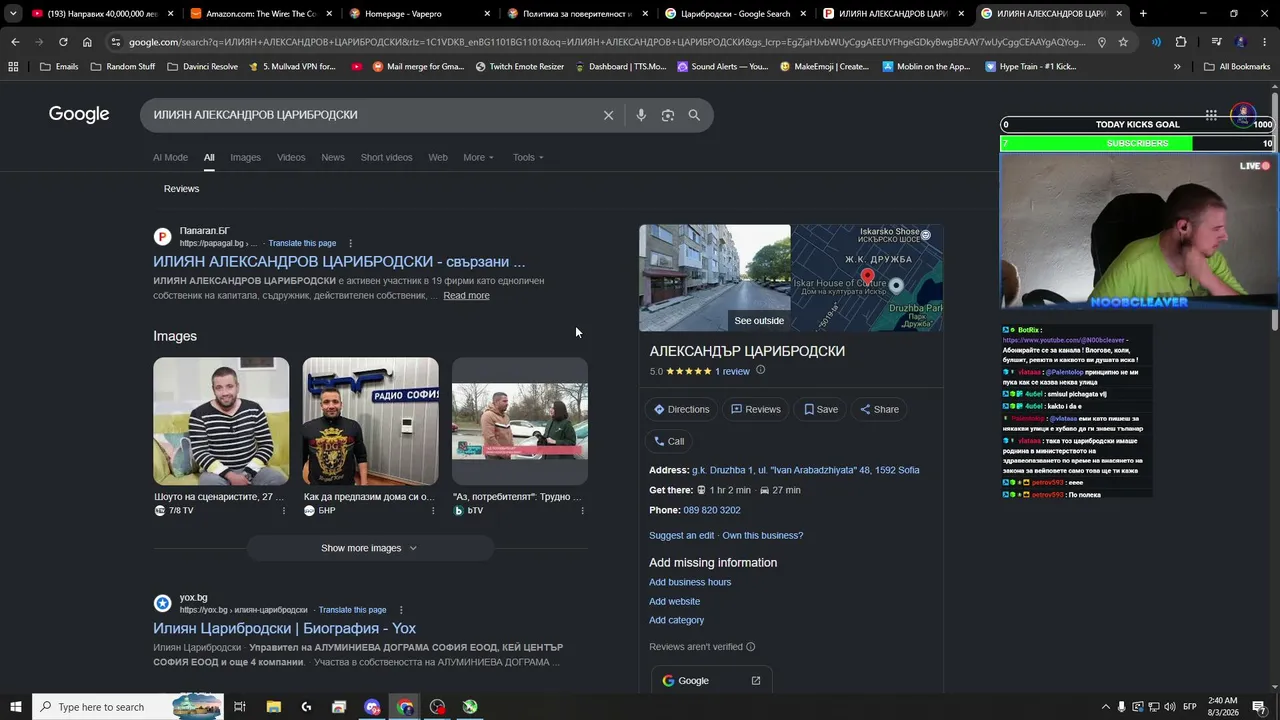Open the Google apps grid

(1211, 115)
